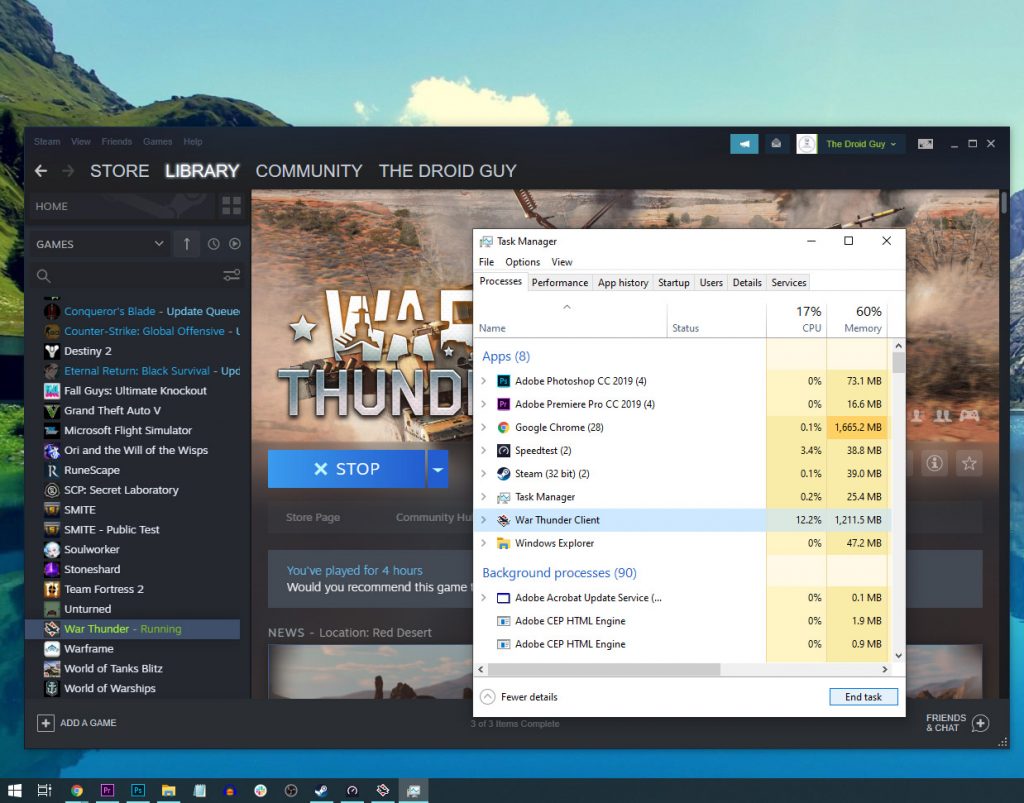Collapse Task Manager with Fewer details
Viewport: 1024px width, 803px height.
click(x=520, y=697)
